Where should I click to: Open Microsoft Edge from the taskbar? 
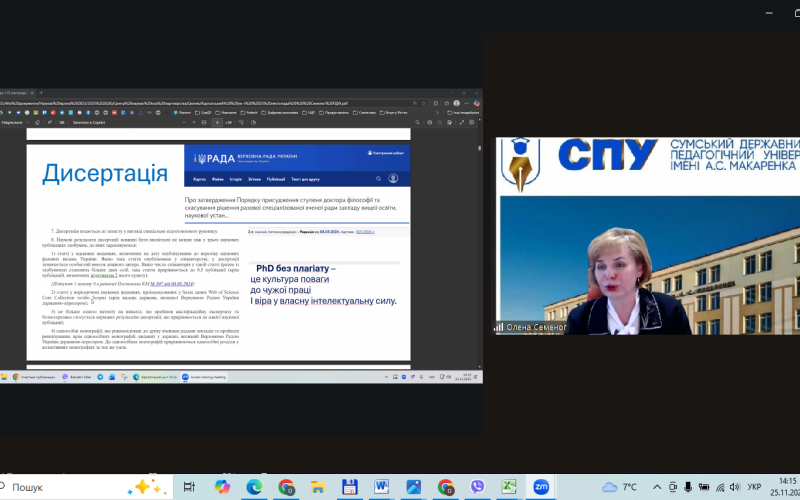coord(254,486)
